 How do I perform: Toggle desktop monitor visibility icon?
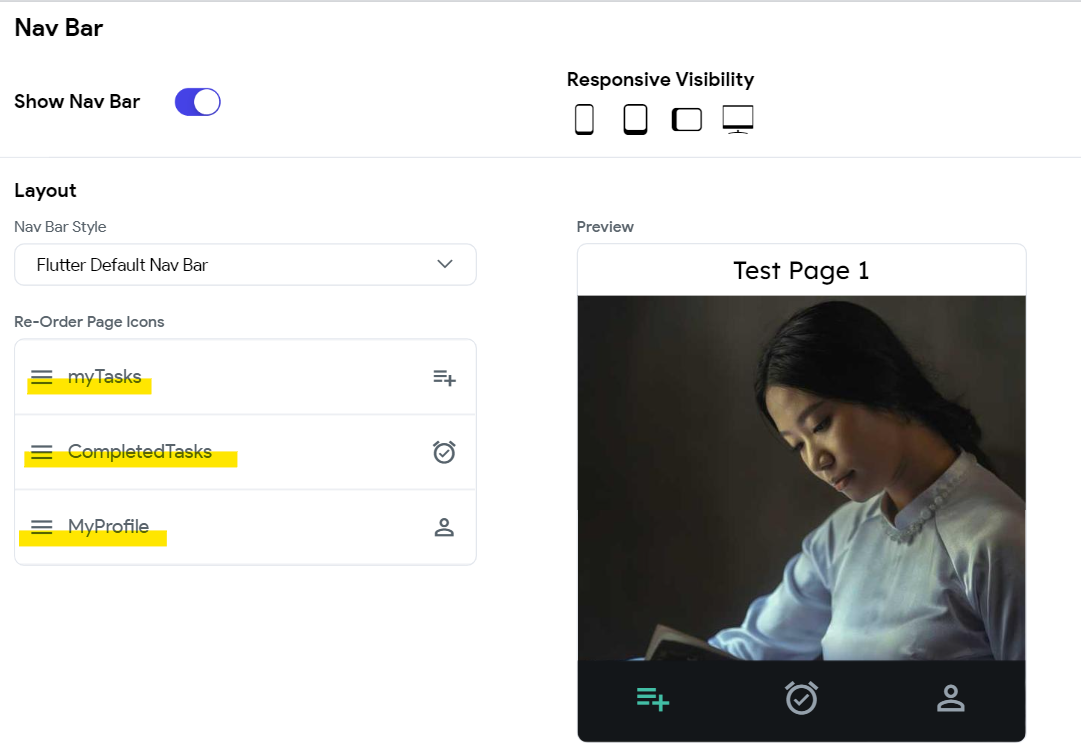(x=738, y=119)
